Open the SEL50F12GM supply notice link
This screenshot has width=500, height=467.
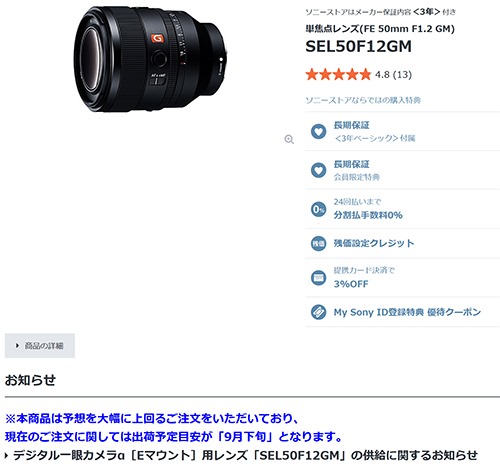(x=245, y=455)
